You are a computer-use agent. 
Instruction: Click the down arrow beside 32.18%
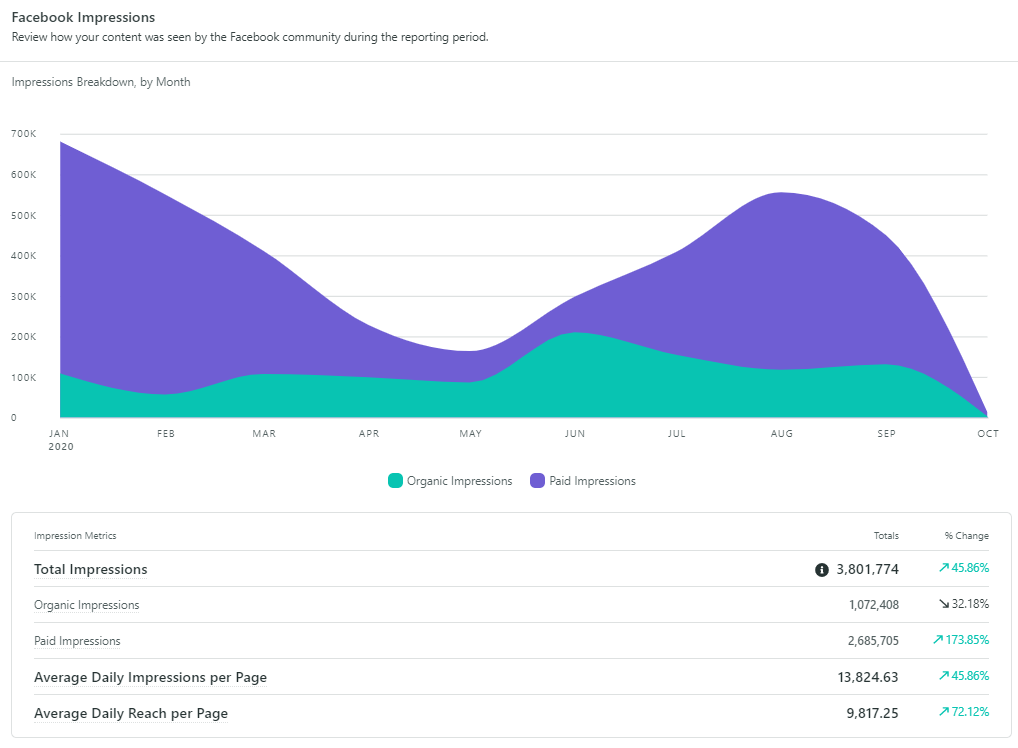pos(944,604)
